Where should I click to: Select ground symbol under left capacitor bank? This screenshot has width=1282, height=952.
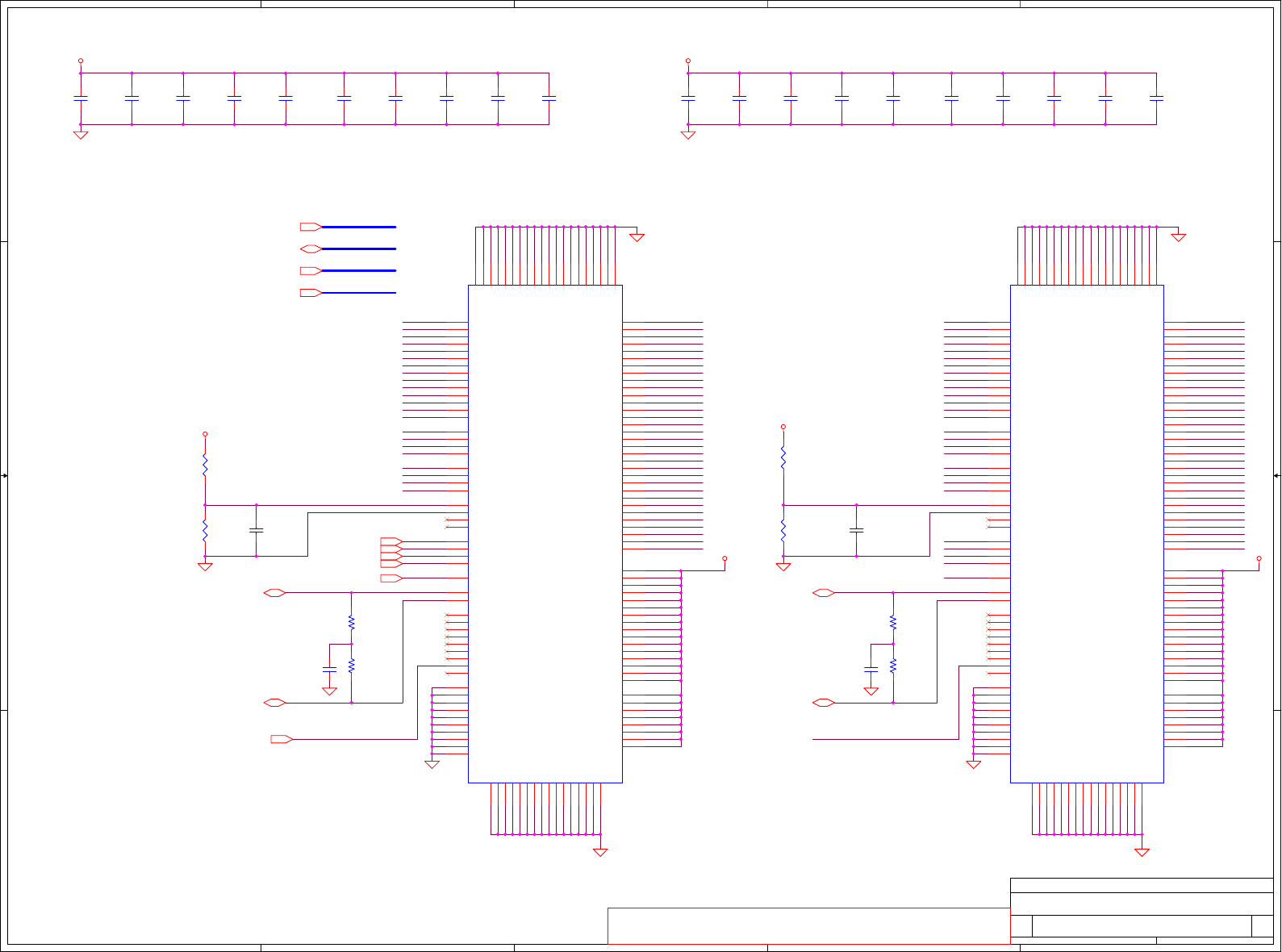(81, 135)
